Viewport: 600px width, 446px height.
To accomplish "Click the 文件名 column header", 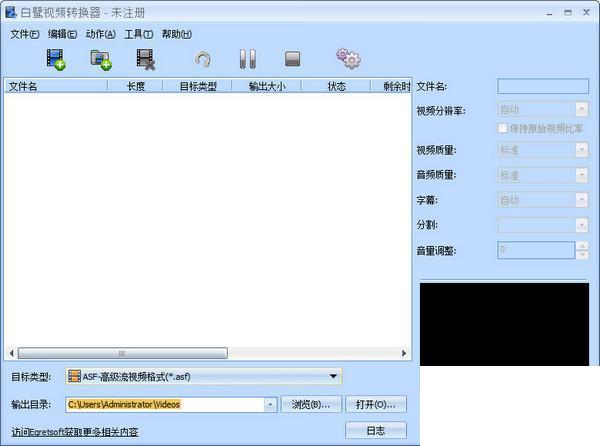I will click(56, 86).
